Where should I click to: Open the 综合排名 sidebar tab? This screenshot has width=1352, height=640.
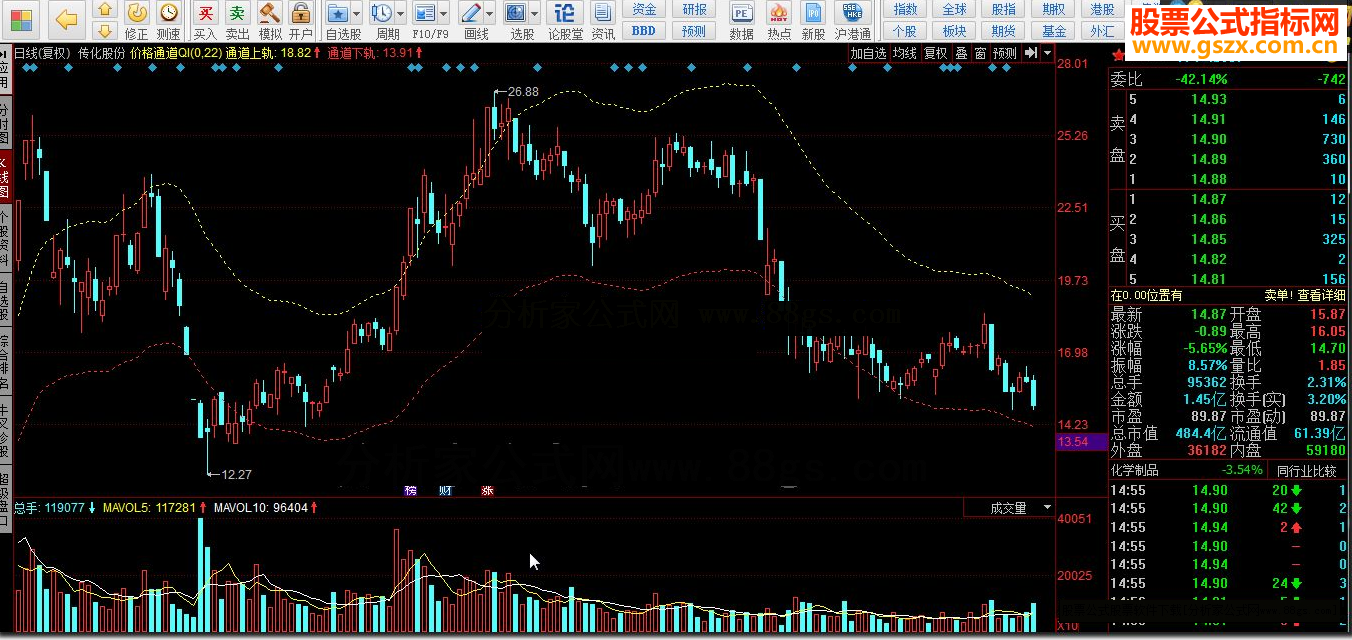click(x=5, y=360)
